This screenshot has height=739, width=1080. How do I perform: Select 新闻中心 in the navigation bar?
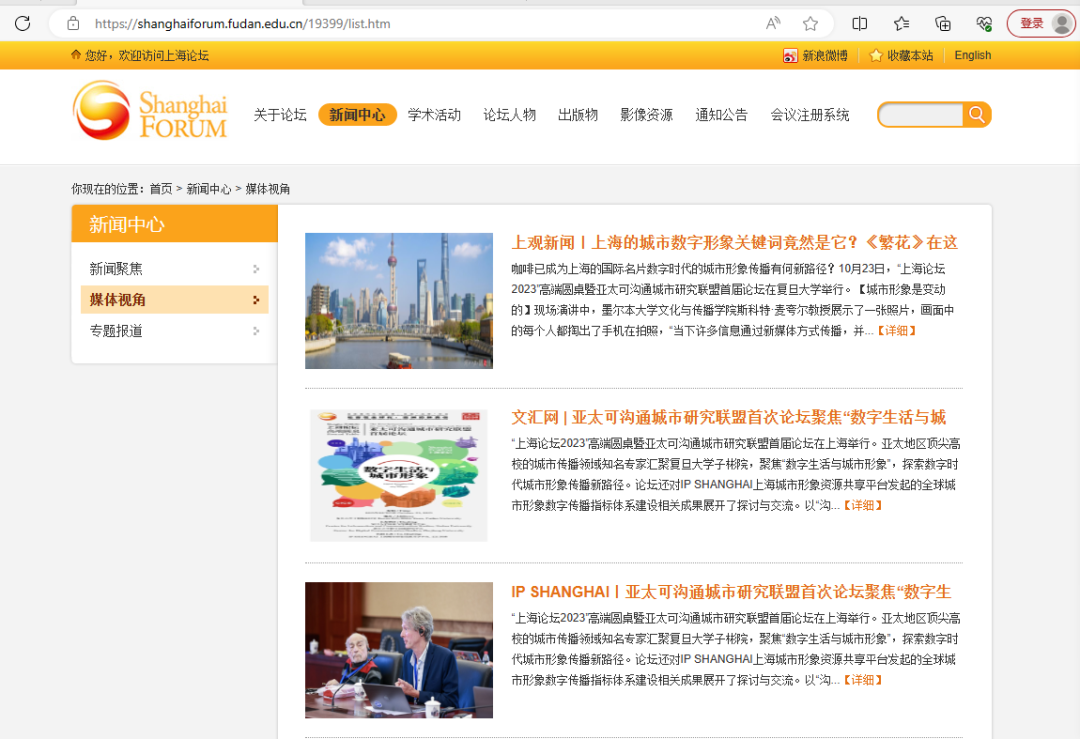[357, 114]
